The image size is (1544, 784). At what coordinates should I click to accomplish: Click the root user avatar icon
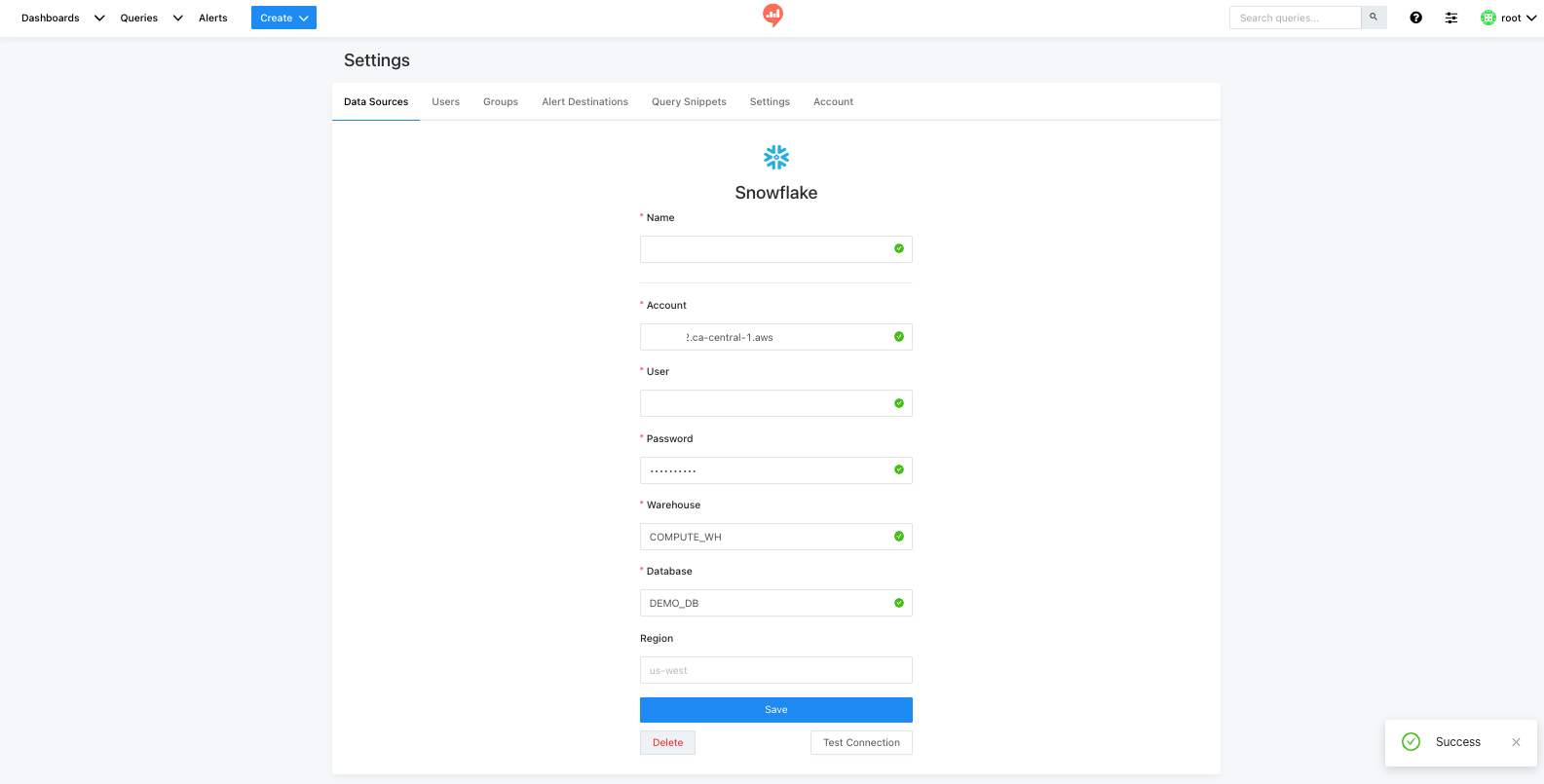[1488, 18]
